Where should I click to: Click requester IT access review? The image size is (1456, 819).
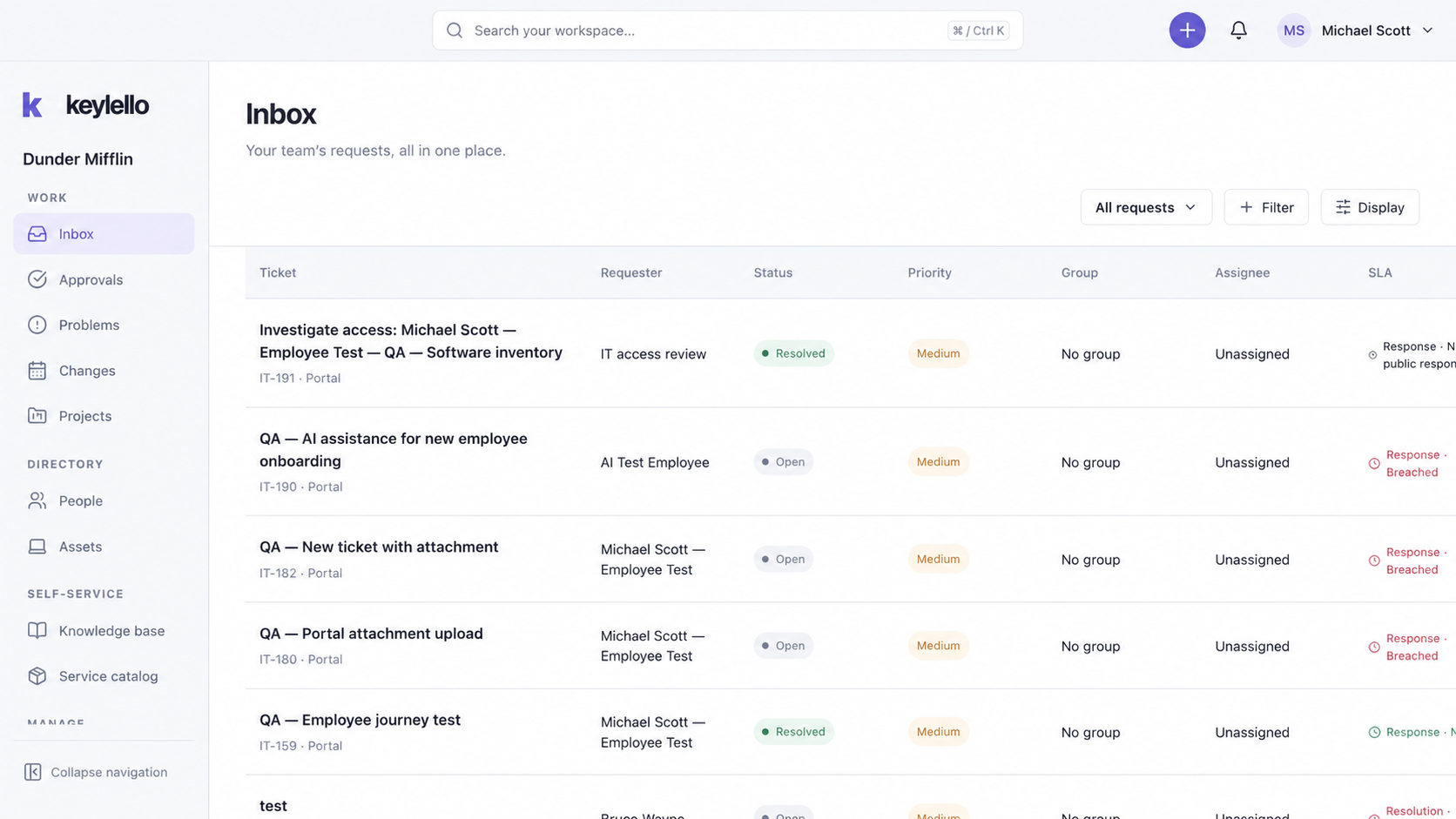pyautogui.click(x=653, y=354)
